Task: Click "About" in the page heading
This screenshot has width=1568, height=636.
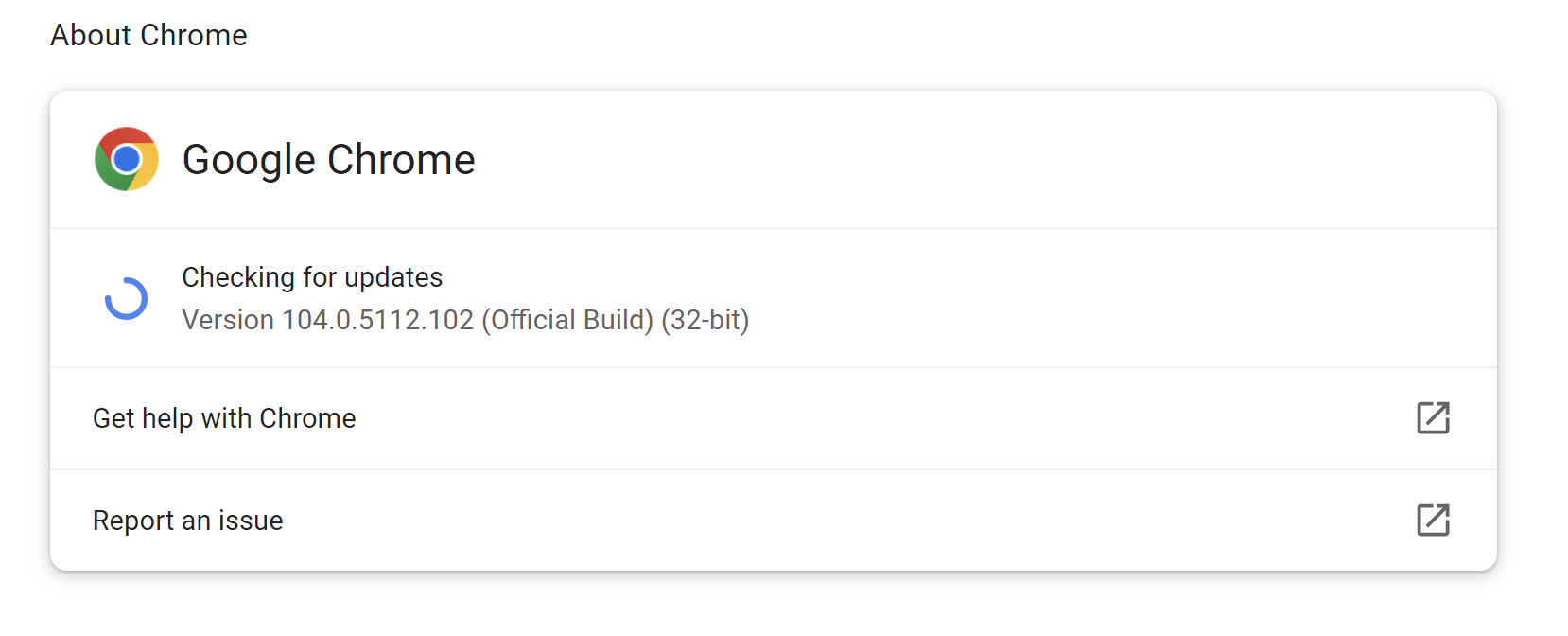Action: coord(91,35)
